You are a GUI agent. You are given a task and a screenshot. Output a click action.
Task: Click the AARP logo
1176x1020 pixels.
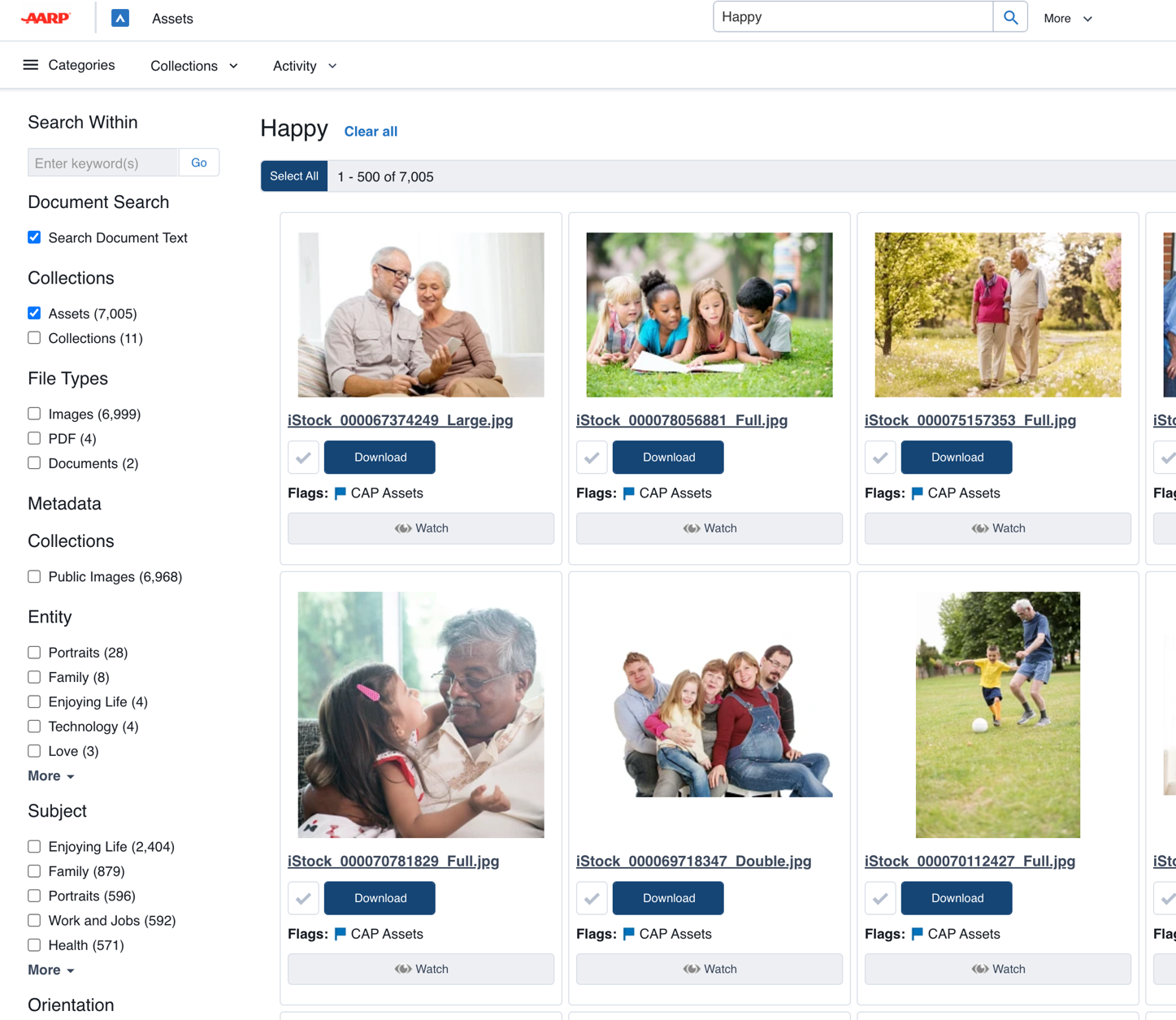[46, 18]
